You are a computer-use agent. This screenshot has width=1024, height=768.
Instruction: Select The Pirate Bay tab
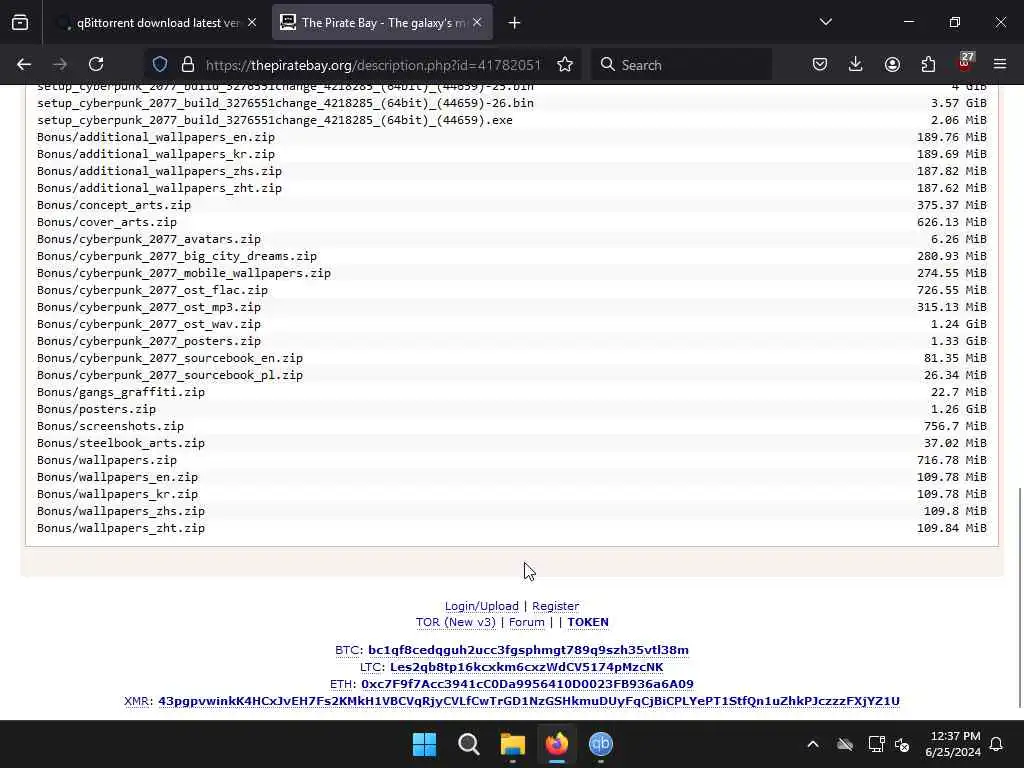click(x=382, y=23)
